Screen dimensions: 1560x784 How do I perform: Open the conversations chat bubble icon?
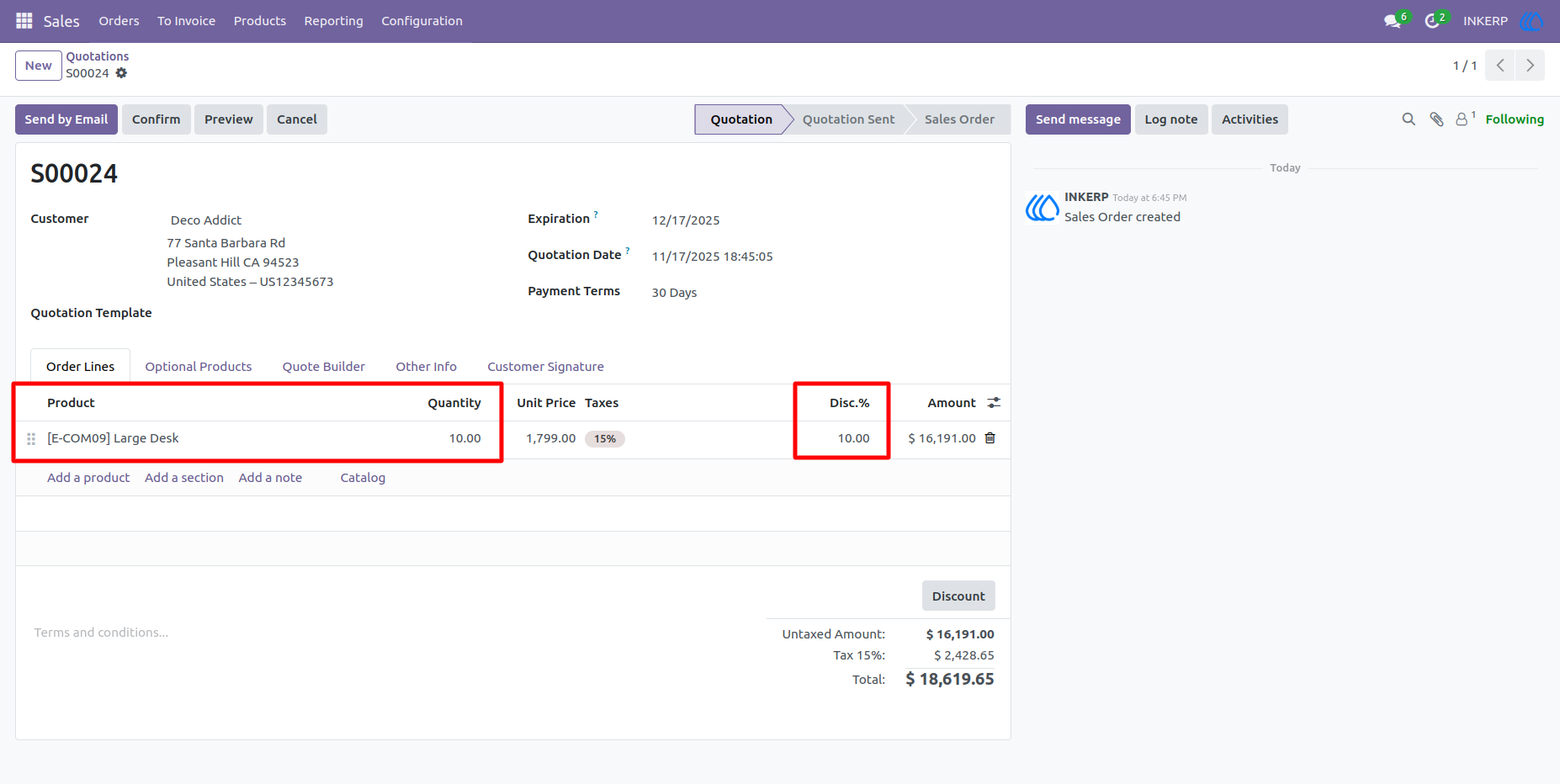[x=1393, y=21]
